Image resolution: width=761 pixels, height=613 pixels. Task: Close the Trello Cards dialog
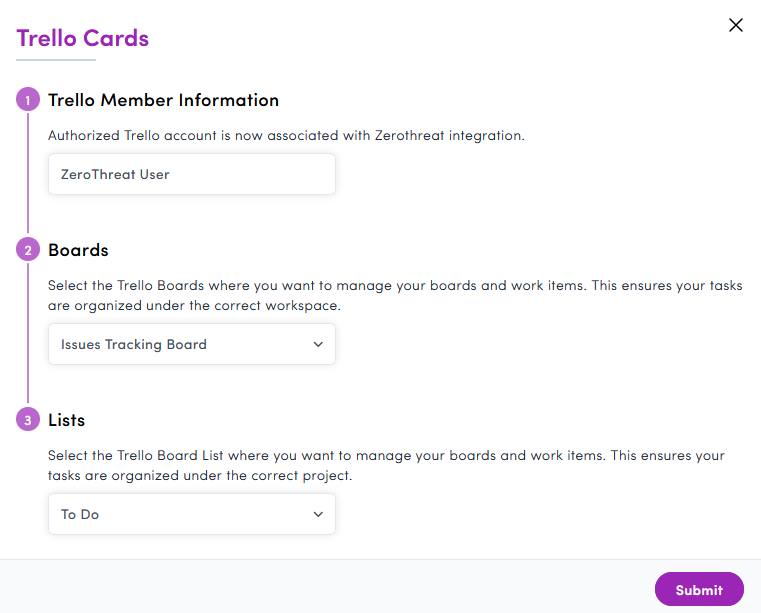[x=736, y=25]
